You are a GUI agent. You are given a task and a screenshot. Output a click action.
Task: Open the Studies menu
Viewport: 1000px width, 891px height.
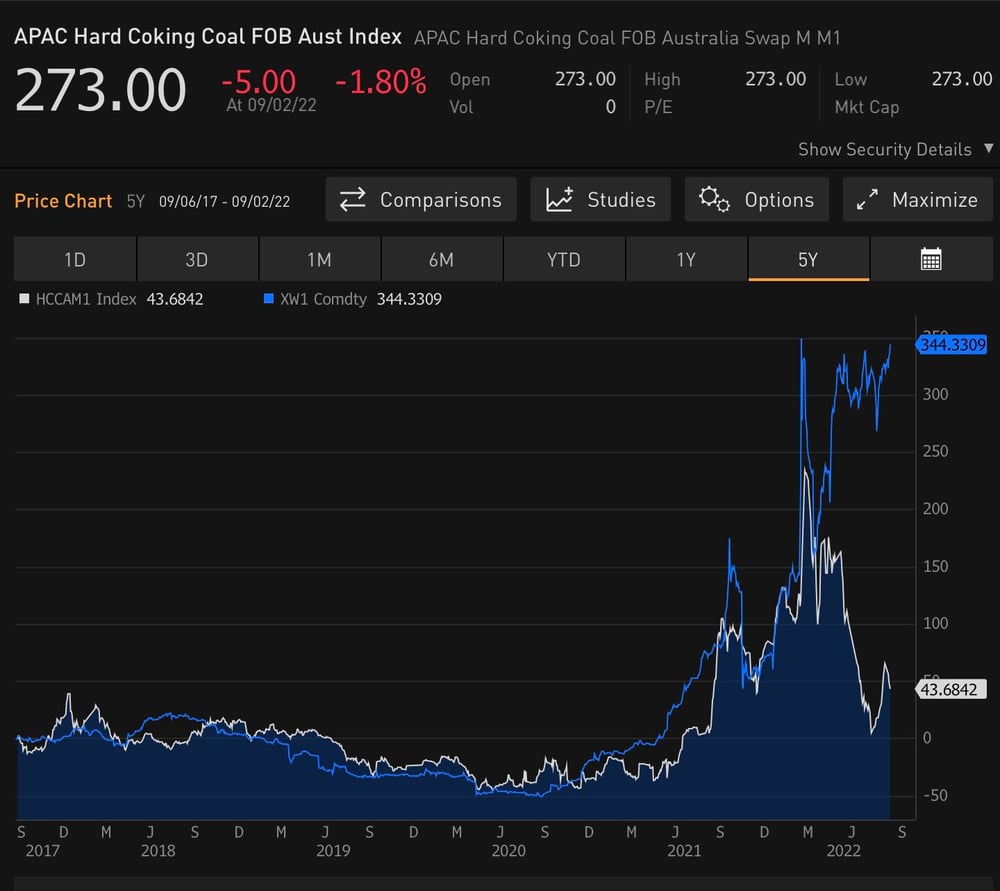(600, 200)
